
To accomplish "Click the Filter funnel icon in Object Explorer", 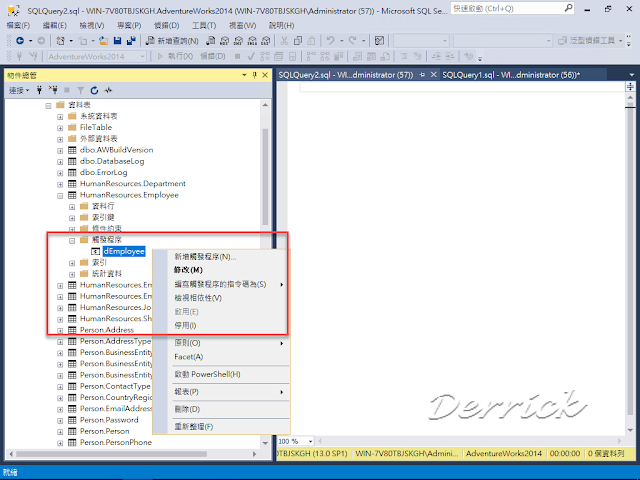I will click(80, 90).
